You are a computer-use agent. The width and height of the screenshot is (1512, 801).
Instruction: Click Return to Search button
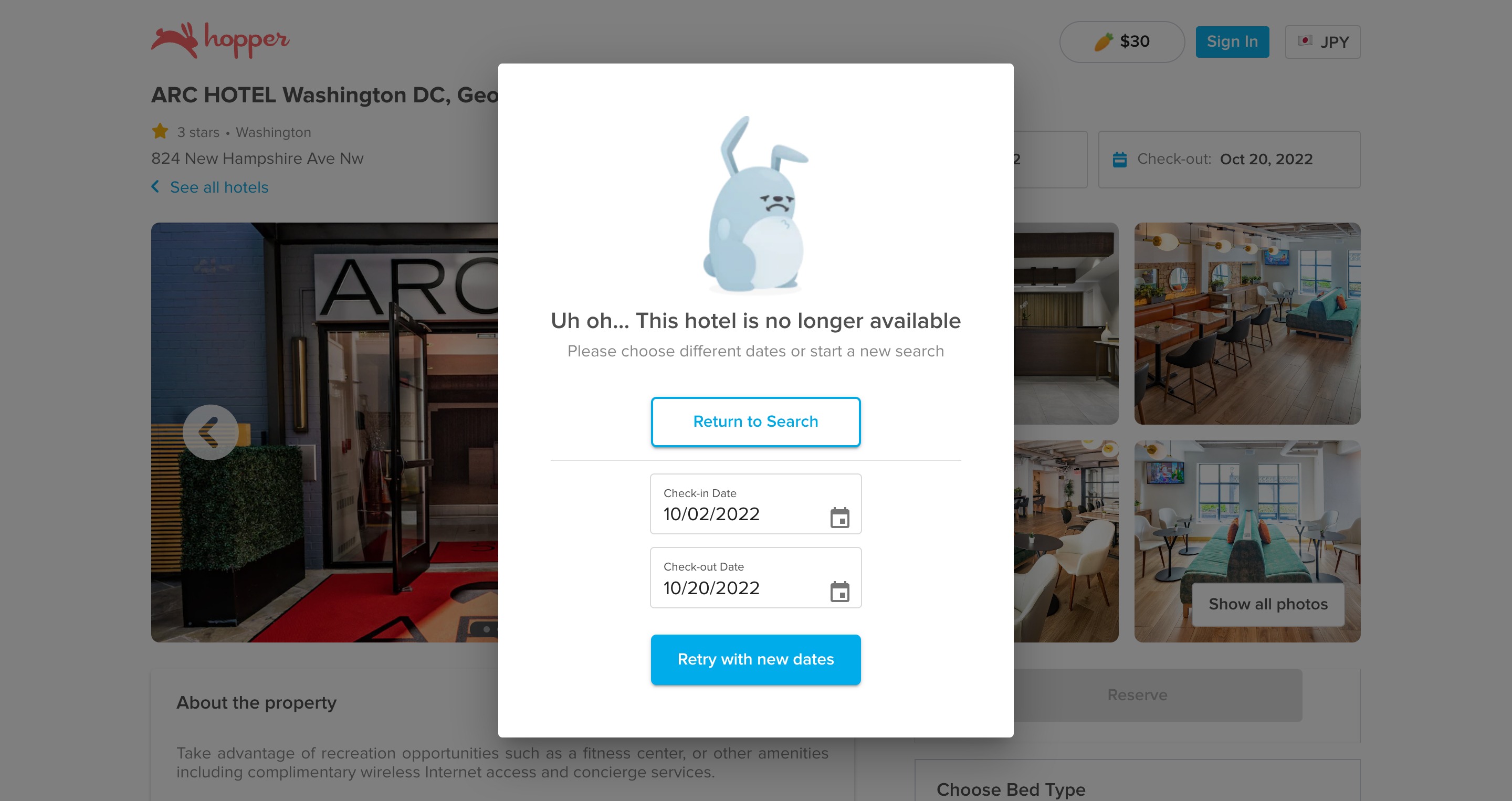pos(755,421)
